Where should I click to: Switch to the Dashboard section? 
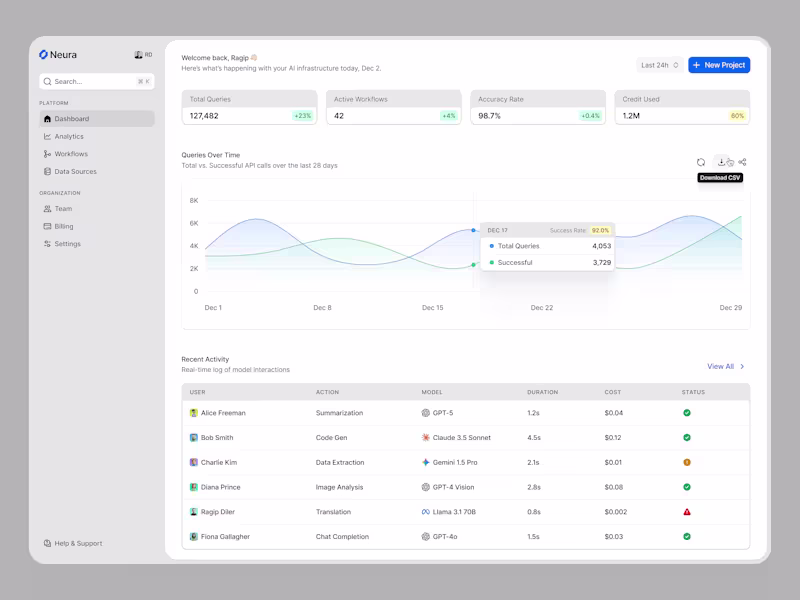pyautogui.click(x=68, y=118)
